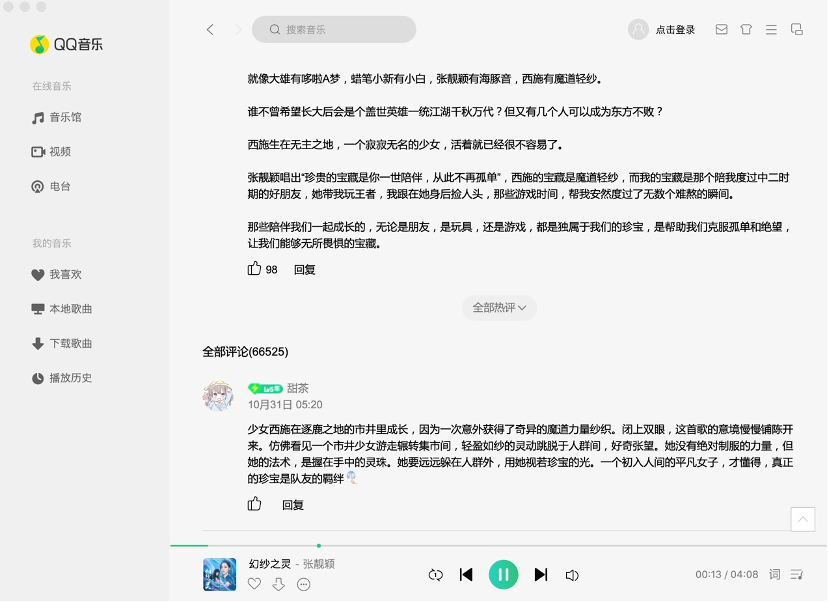Open 本地歌曲 in sidebar
Screen dimensions: 828x602
[62, 309]
